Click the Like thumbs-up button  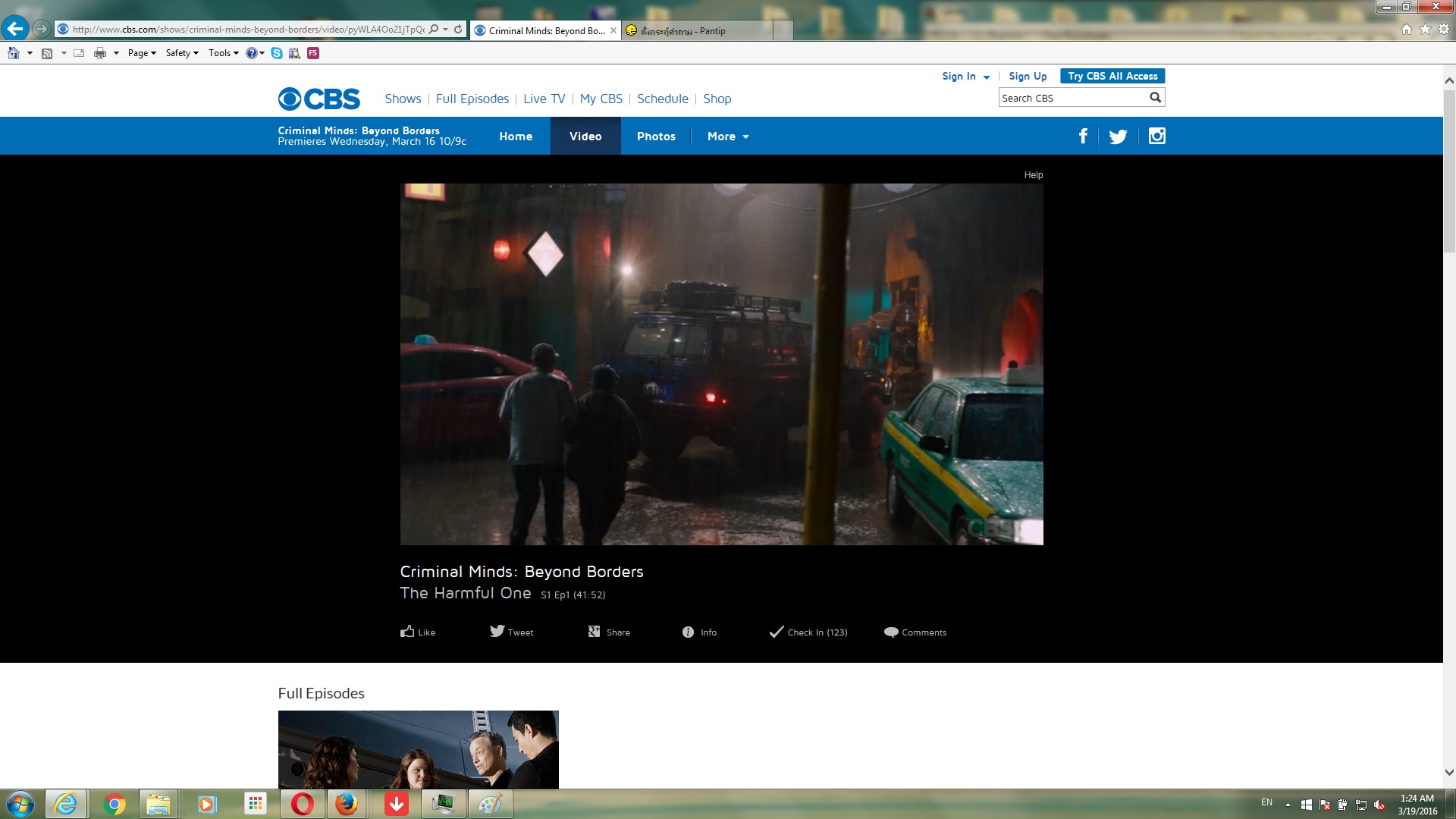pos(418,632)
